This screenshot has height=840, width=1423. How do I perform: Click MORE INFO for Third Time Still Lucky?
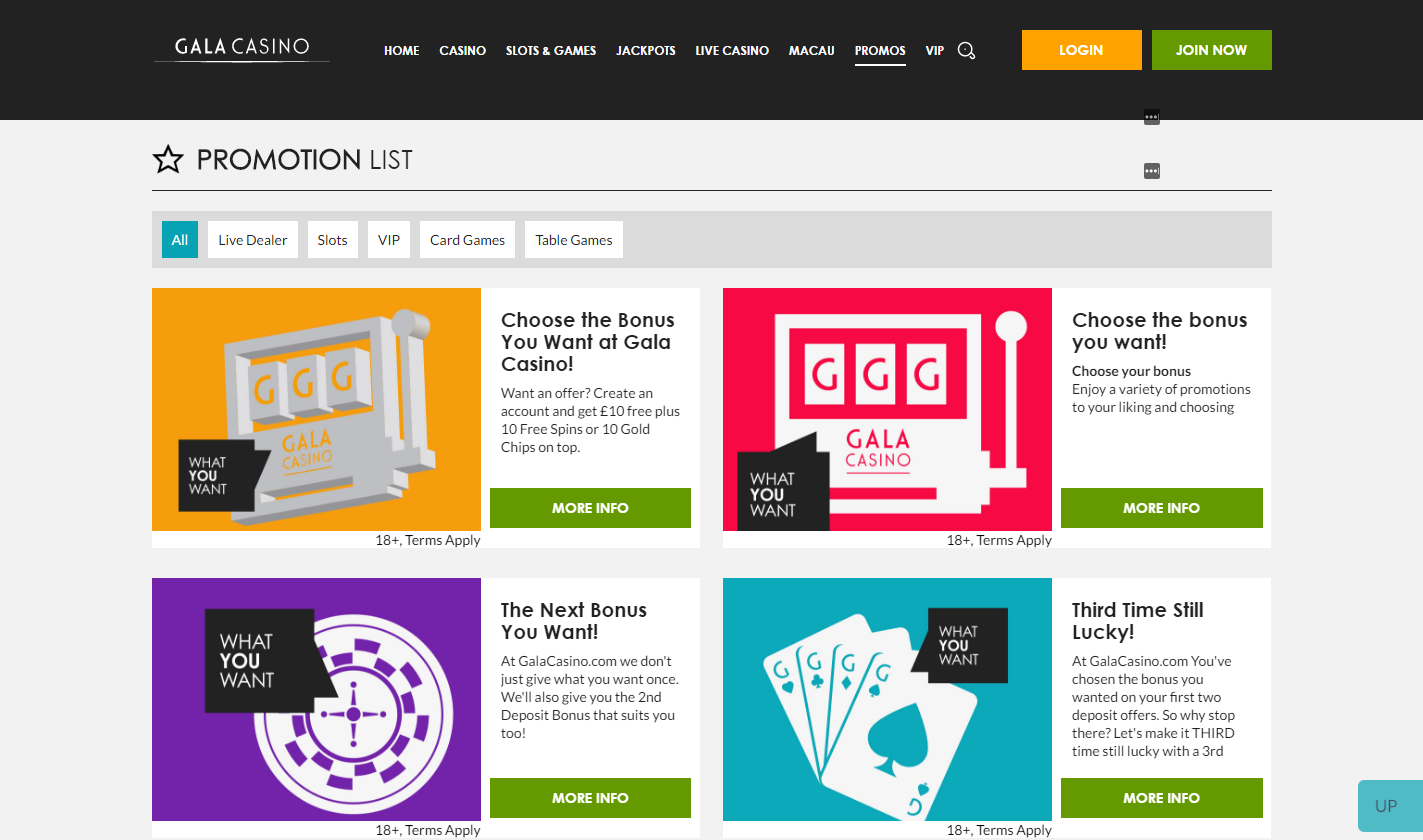pyautogui.click(x=1162, y=798)
